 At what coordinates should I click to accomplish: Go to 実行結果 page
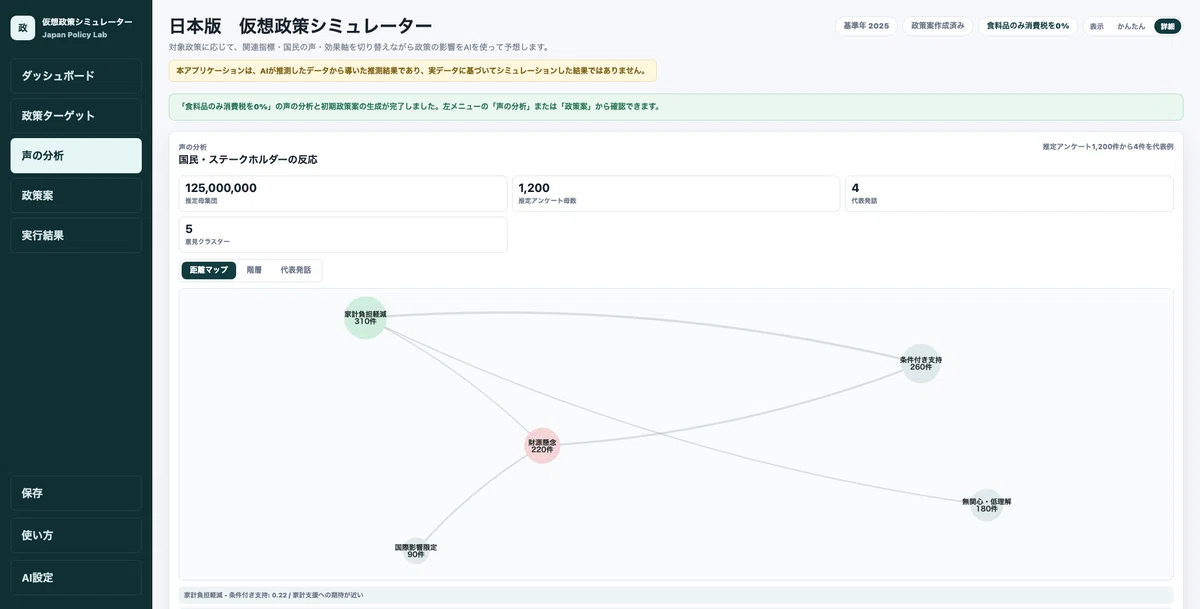point(76,236)
